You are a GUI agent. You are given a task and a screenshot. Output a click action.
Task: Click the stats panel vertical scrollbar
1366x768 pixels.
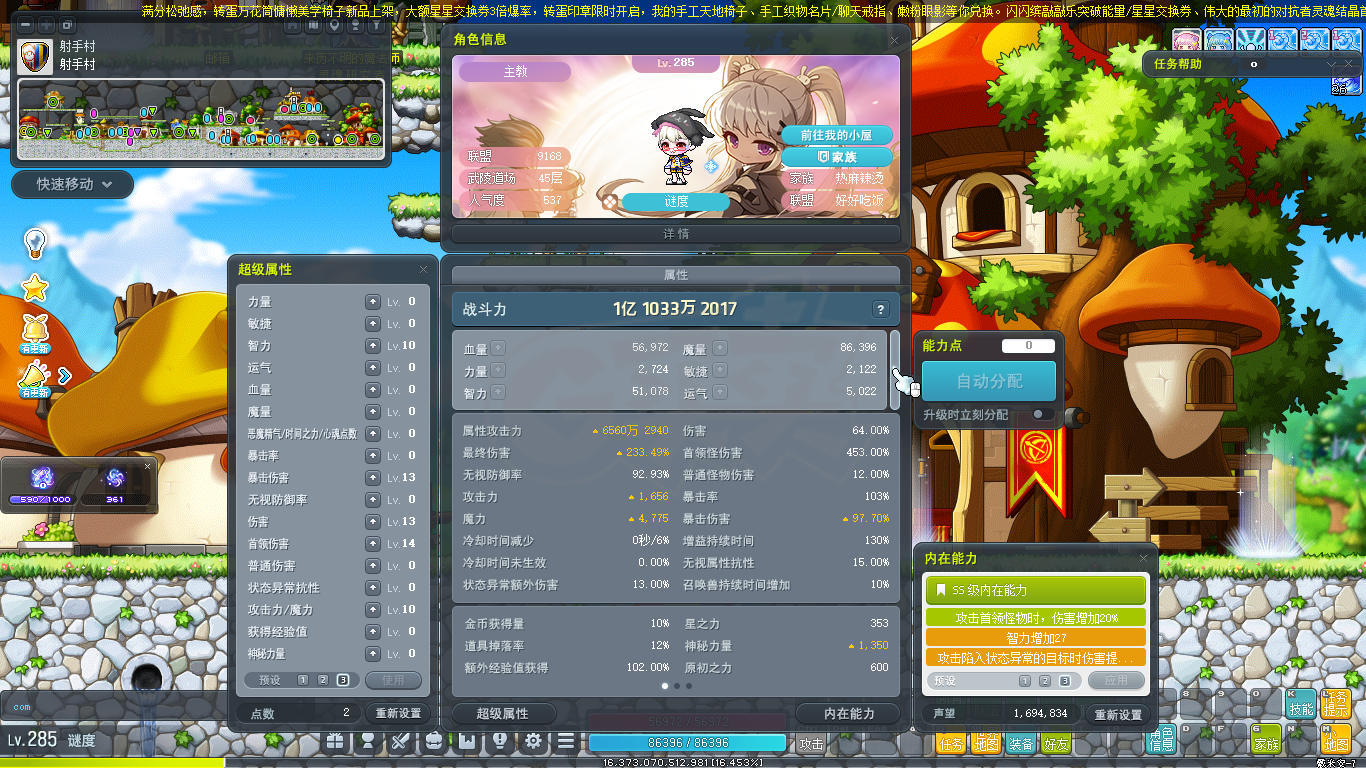click(894, 368)
